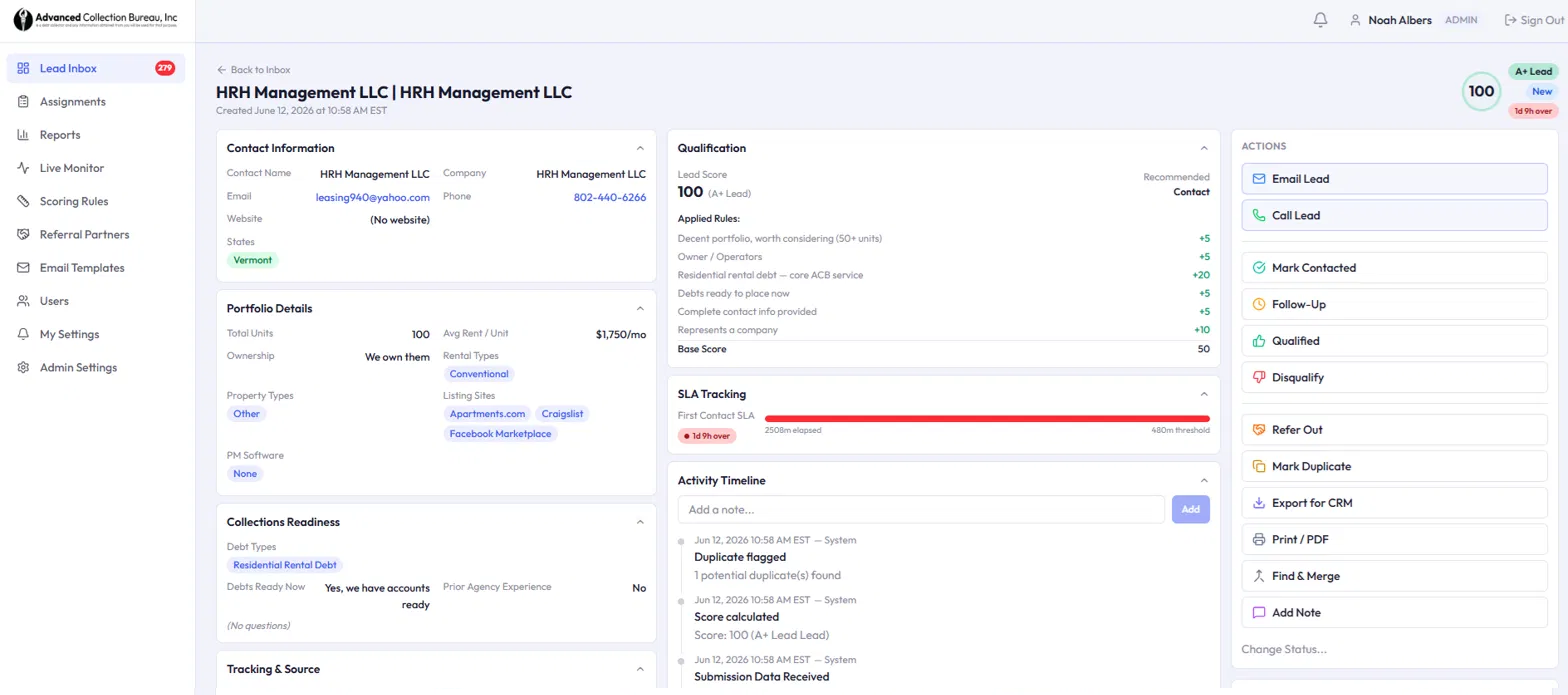Click the Lead Inbox grid icon
This screenshot has height=695, width=1568.
23,69
